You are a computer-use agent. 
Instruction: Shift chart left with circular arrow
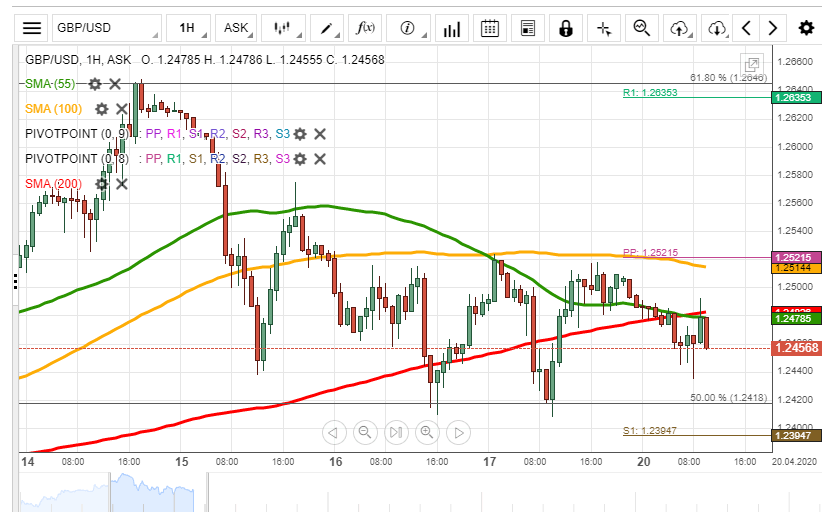pyautogui.click(x=334, y=433)
